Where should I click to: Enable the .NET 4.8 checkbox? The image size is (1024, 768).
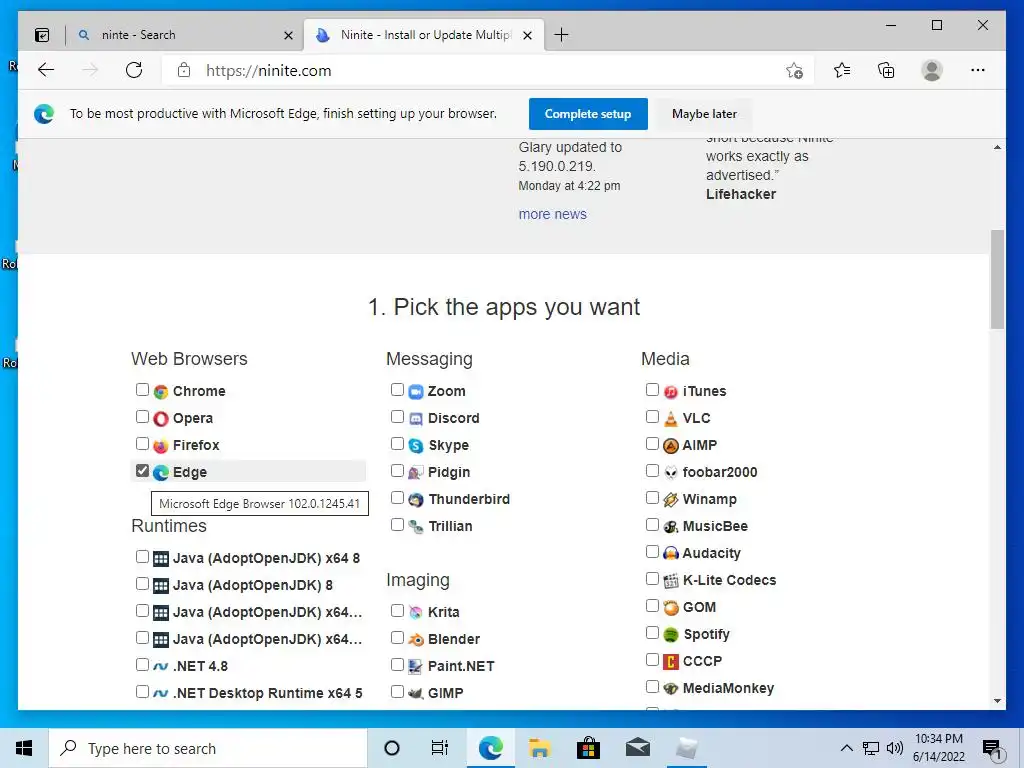point(142,665)
